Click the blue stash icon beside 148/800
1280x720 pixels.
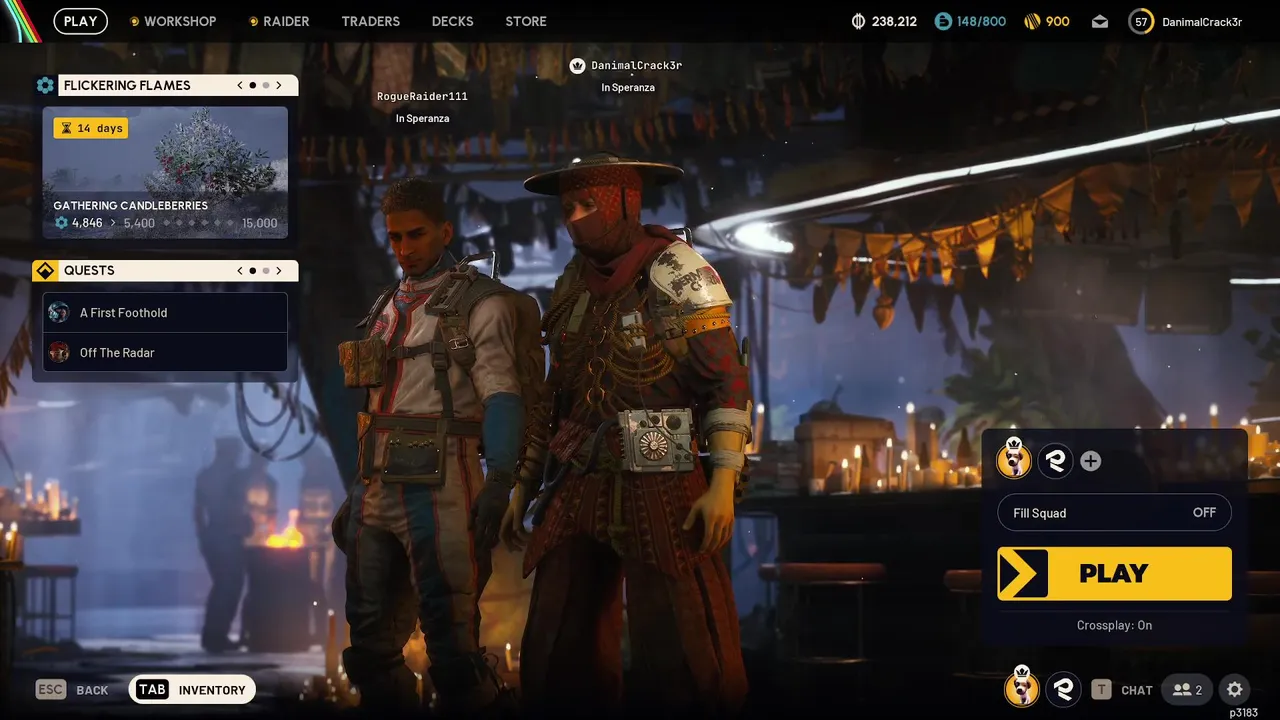click(x=943, y=21)
